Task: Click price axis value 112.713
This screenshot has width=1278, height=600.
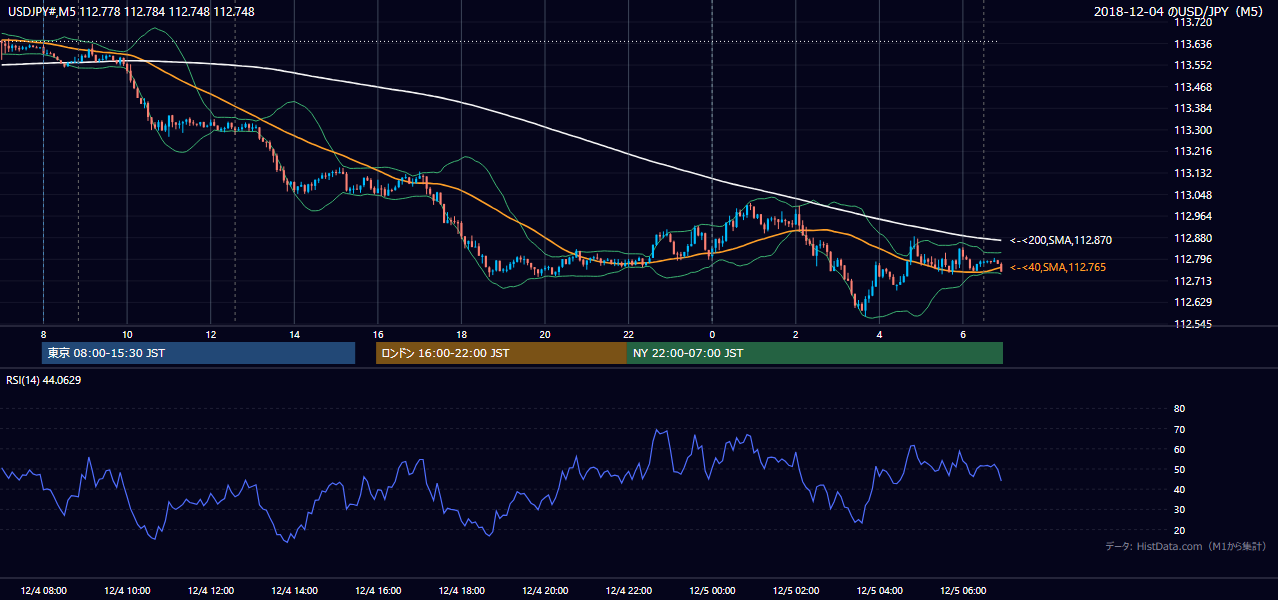Action: (1193, 281)
